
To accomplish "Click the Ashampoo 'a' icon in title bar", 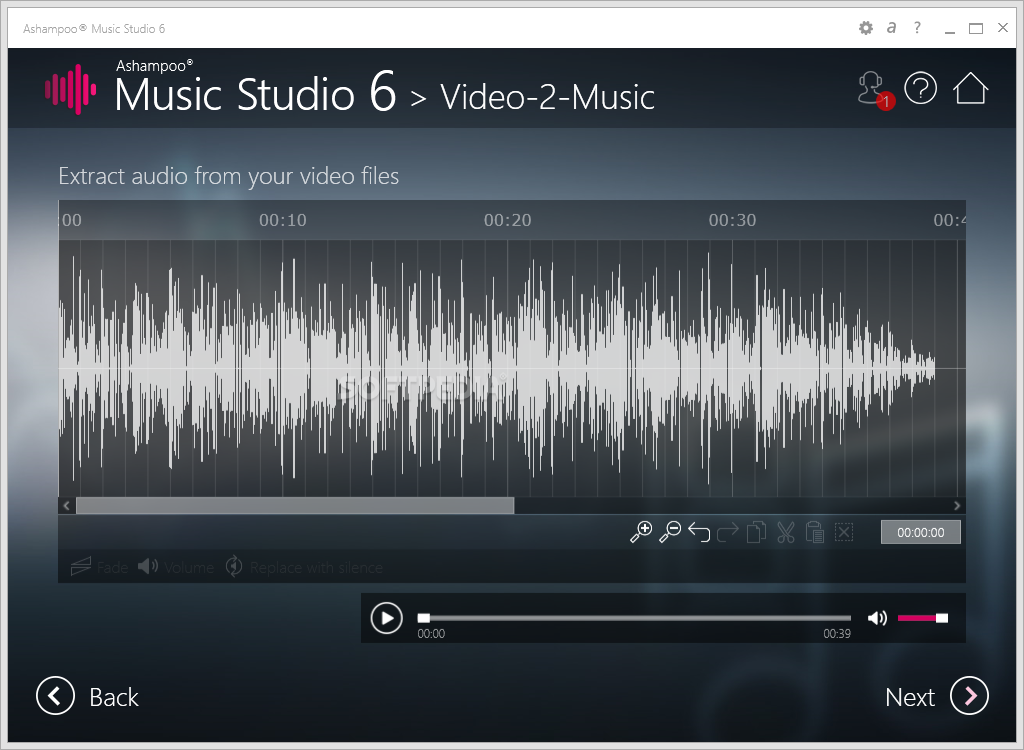I will pyautogui.click(x=891, y=27).
